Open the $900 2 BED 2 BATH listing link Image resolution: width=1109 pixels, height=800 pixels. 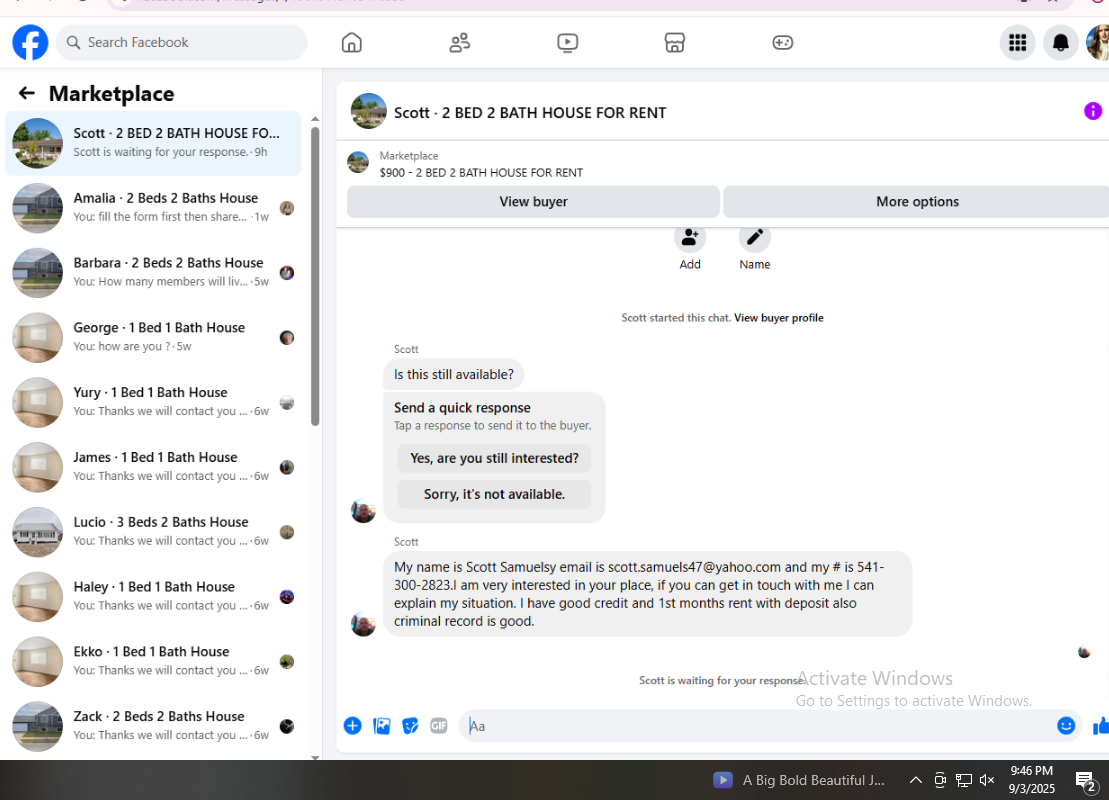point(481,173)
